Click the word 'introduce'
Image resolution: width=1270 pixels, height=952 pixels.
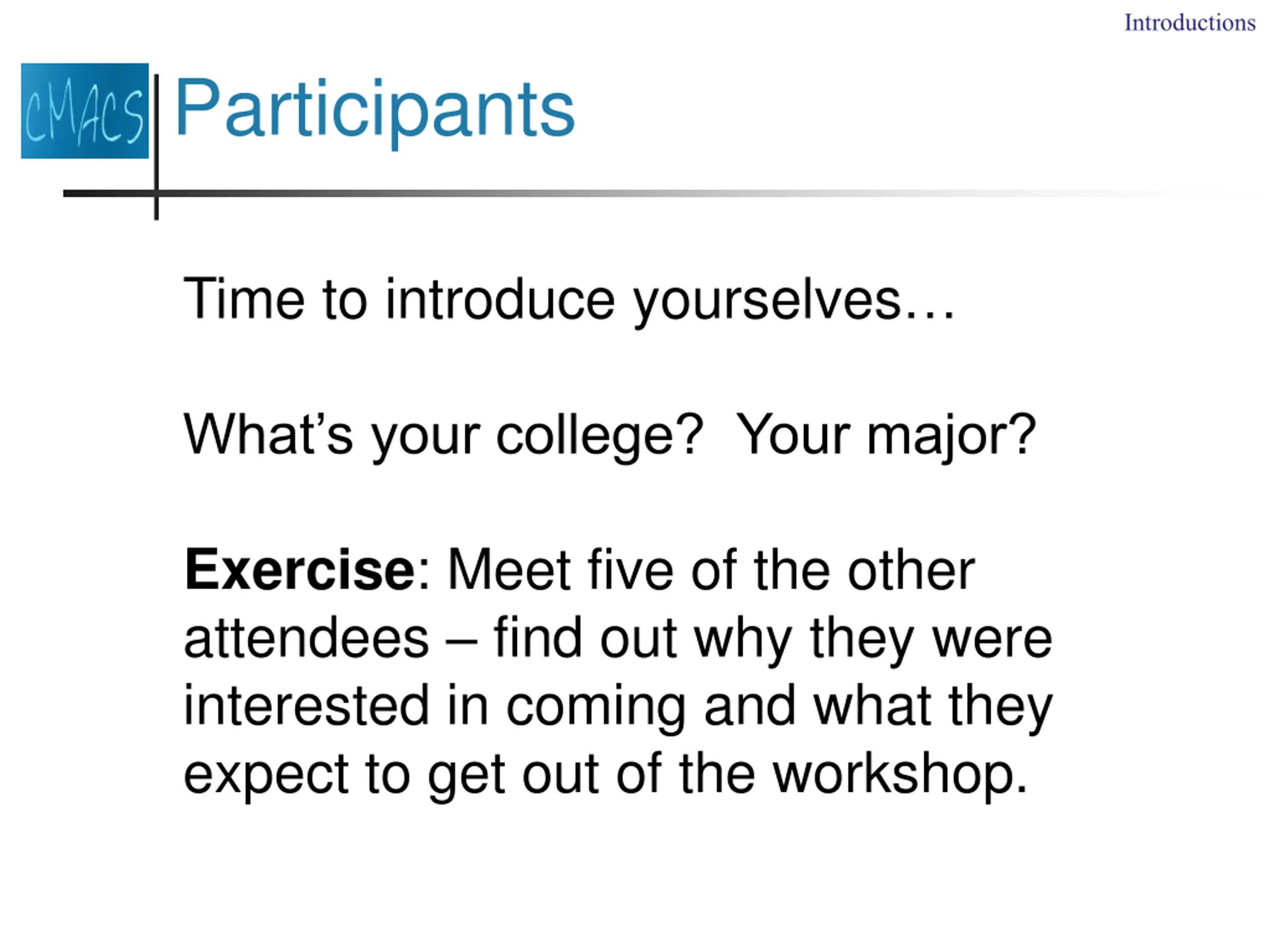pos(500,299)
